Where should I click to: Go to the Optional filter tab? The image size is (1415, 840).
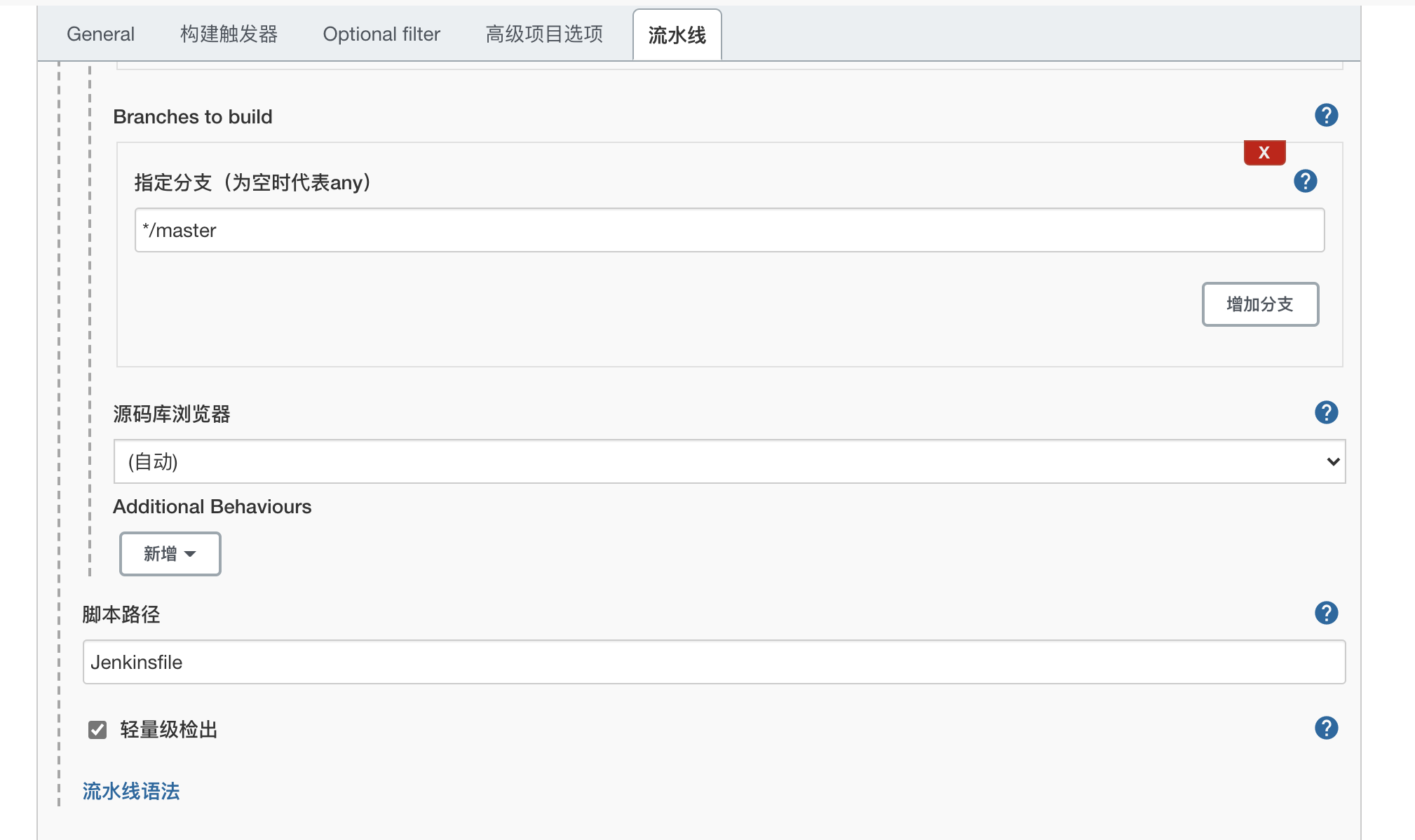pyautogui.click(x=381, y=34)
